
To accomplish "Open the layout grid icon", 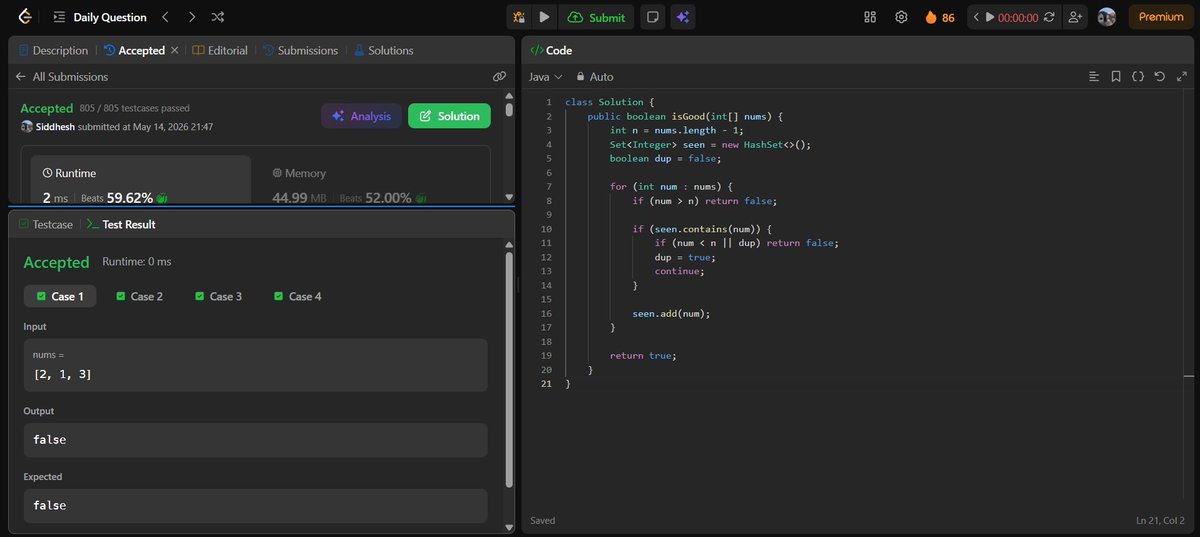I will (870, 17).
